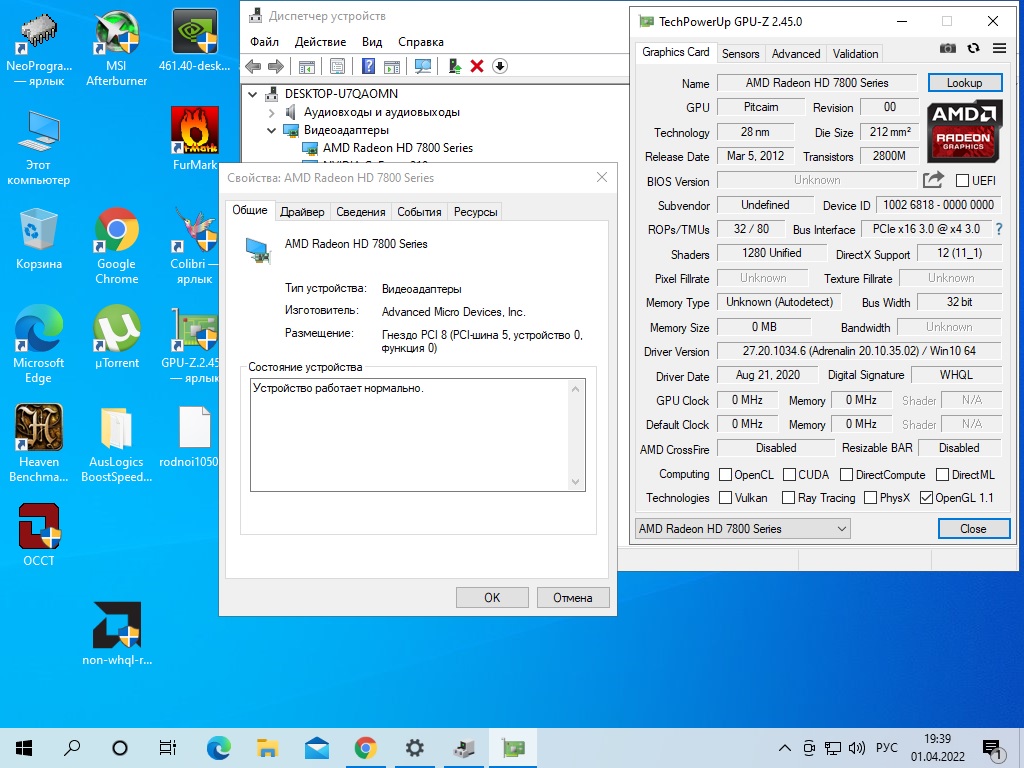Click the Device Manager help icon
This screenshot has height=768, width=1024.
coord(368,66)
